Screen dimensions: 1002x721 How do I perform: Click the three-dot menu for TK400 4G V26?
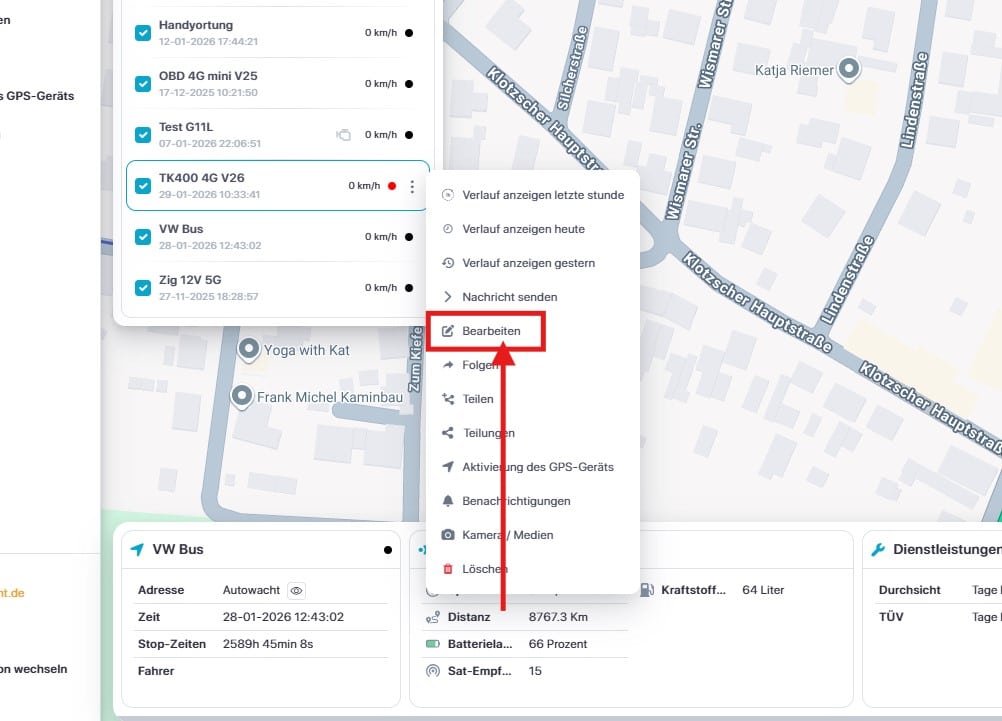pos(412,186)
